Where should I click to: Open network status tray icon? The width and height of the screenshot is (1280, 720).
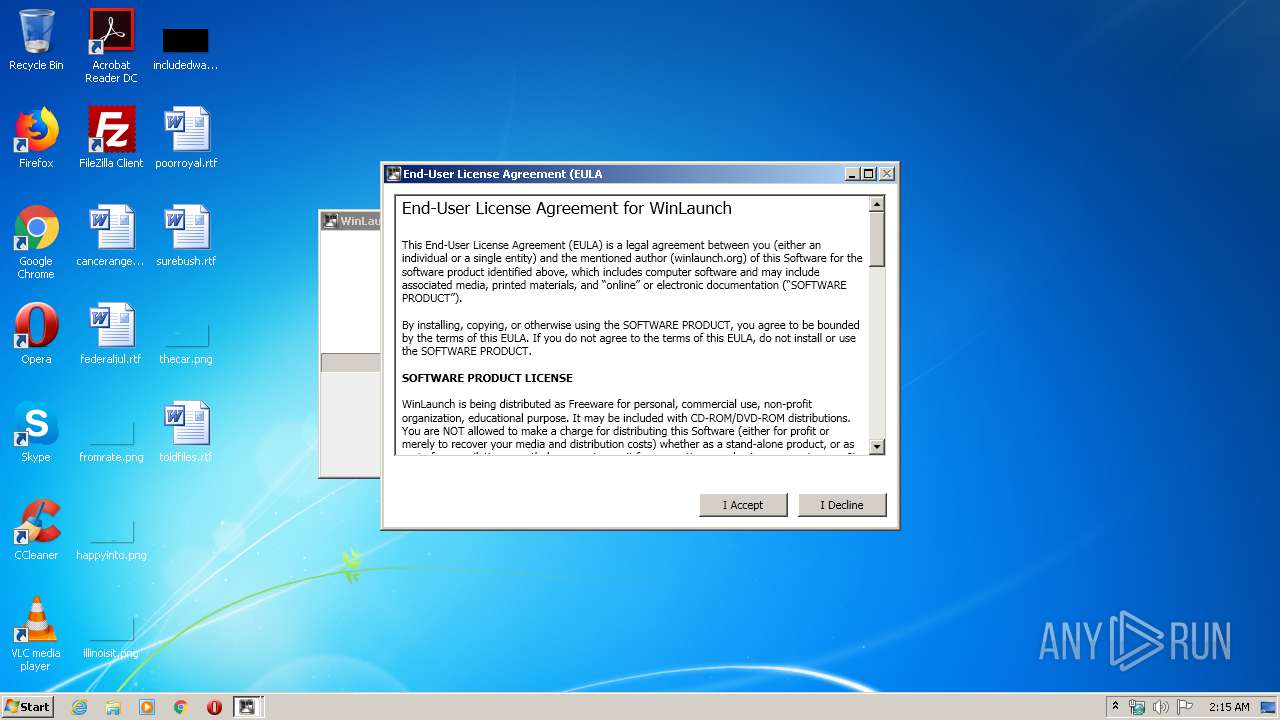pyautogui.click(x=1137, y=707)
